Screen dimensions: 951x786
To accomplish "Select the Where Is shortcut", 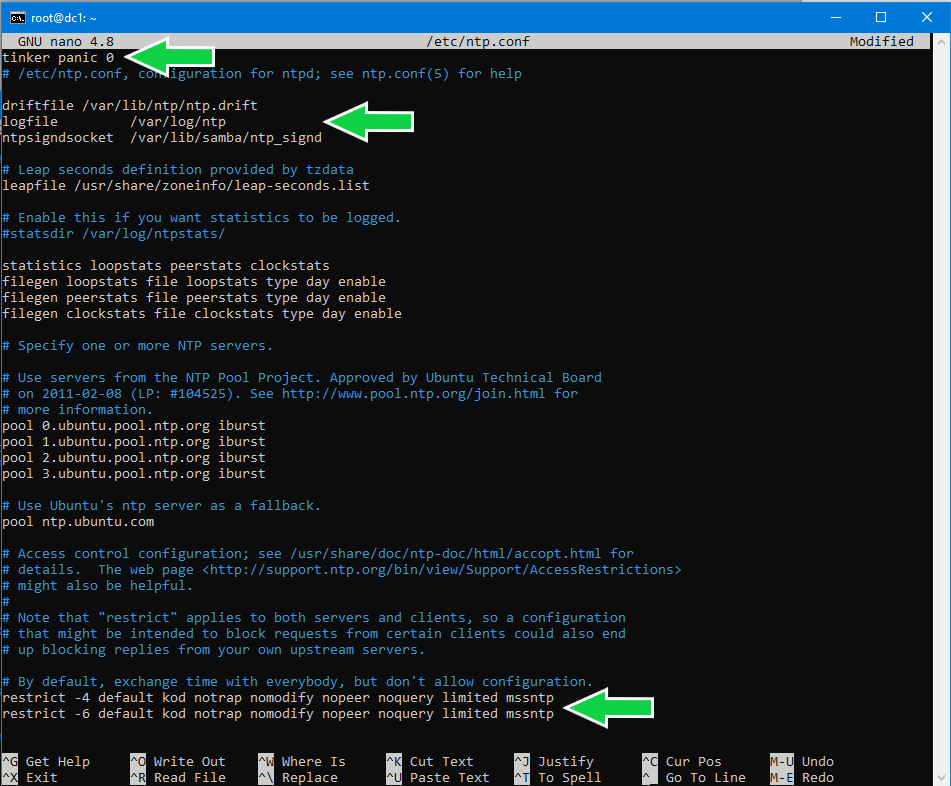I will click(302, 762).
